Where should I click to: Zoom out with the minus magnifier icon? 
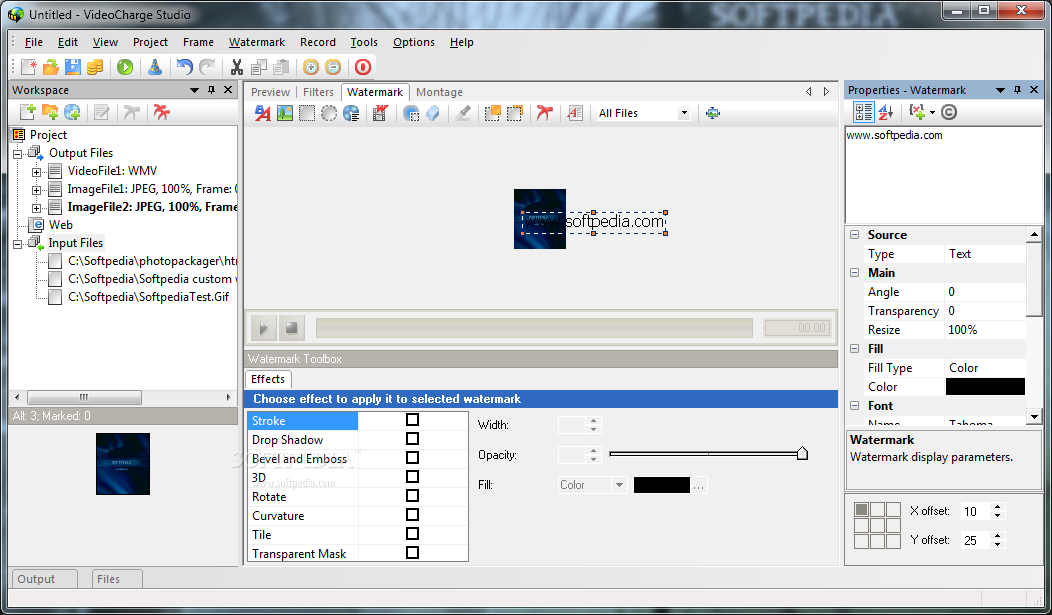[333, 67]
